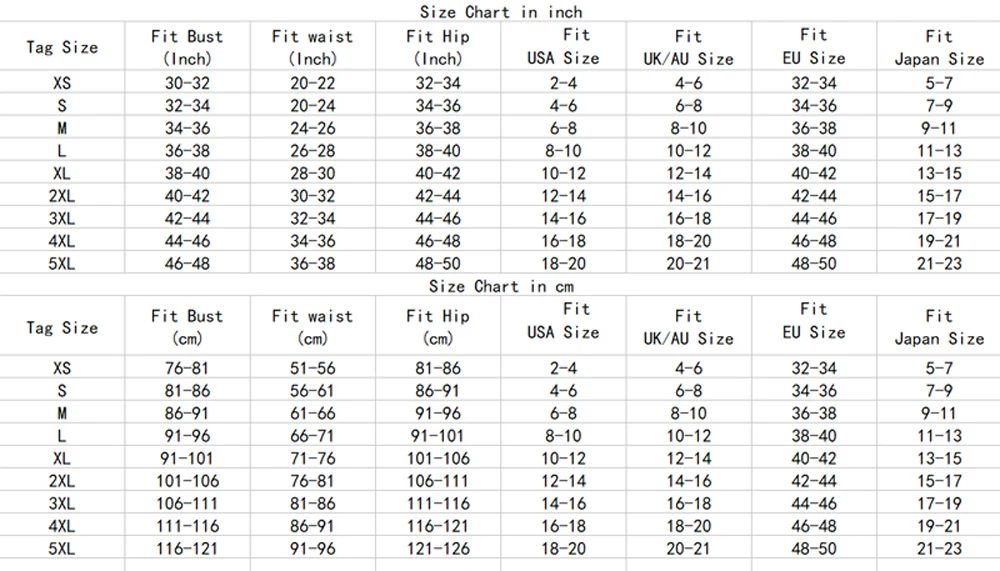Click the 'Size Chart in cm' title
This screenshot has height=571, width=1000.
point(501,286)
